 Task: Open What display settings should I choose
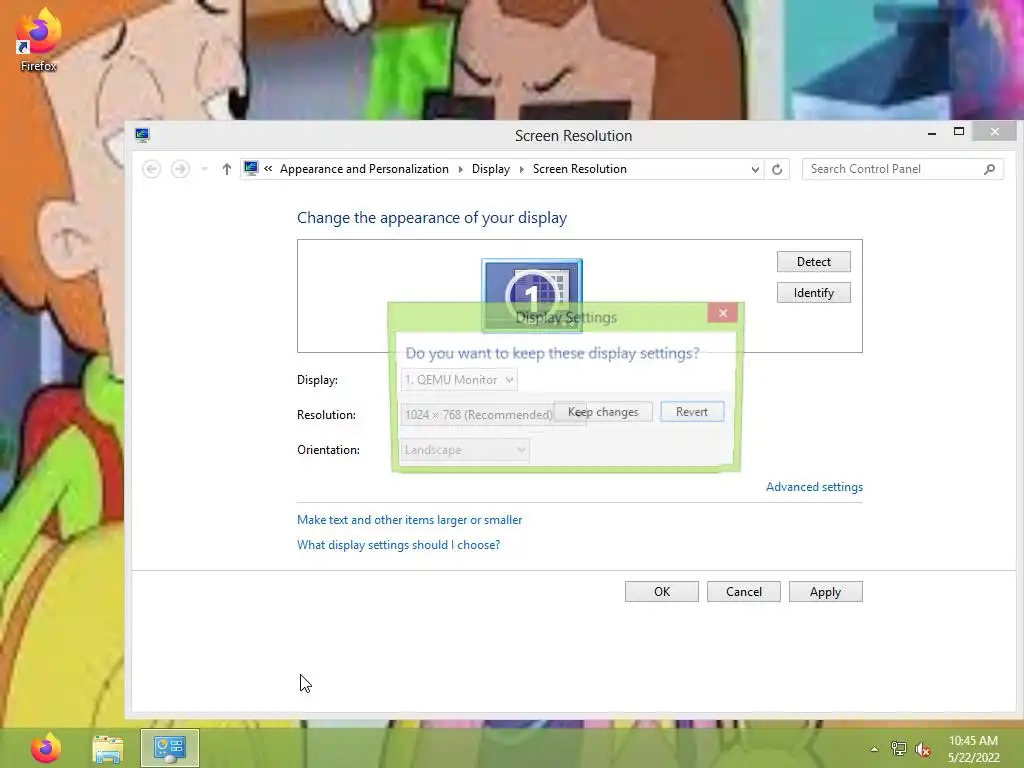click(398, 545)
